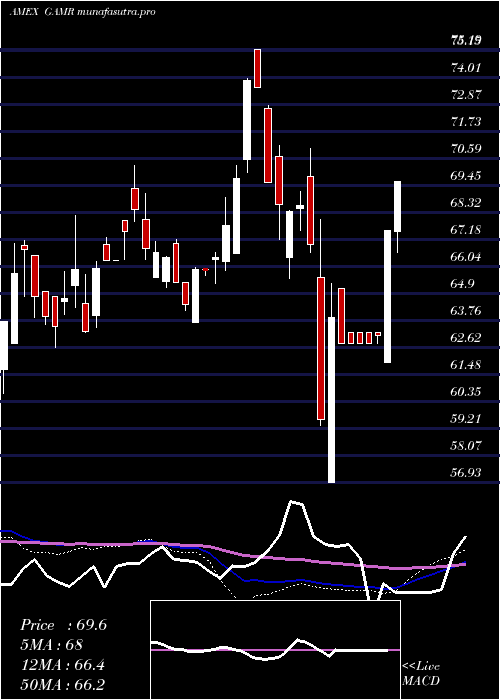Select the highest red candle near 75.19
The width and height of the screenshot is (500, 700).
tap(258, 68)
